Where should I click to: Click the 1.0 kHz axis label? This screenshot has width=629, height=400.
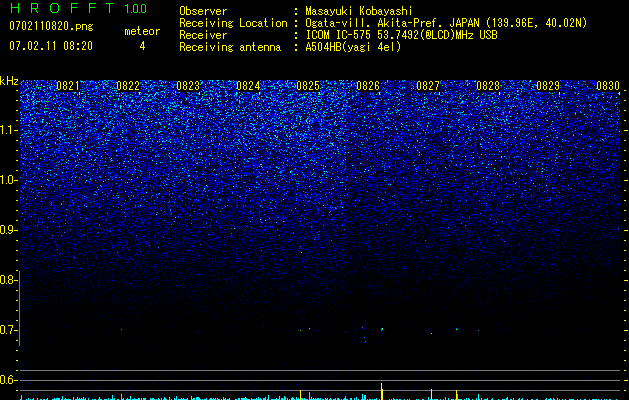[x=8, y=180]
